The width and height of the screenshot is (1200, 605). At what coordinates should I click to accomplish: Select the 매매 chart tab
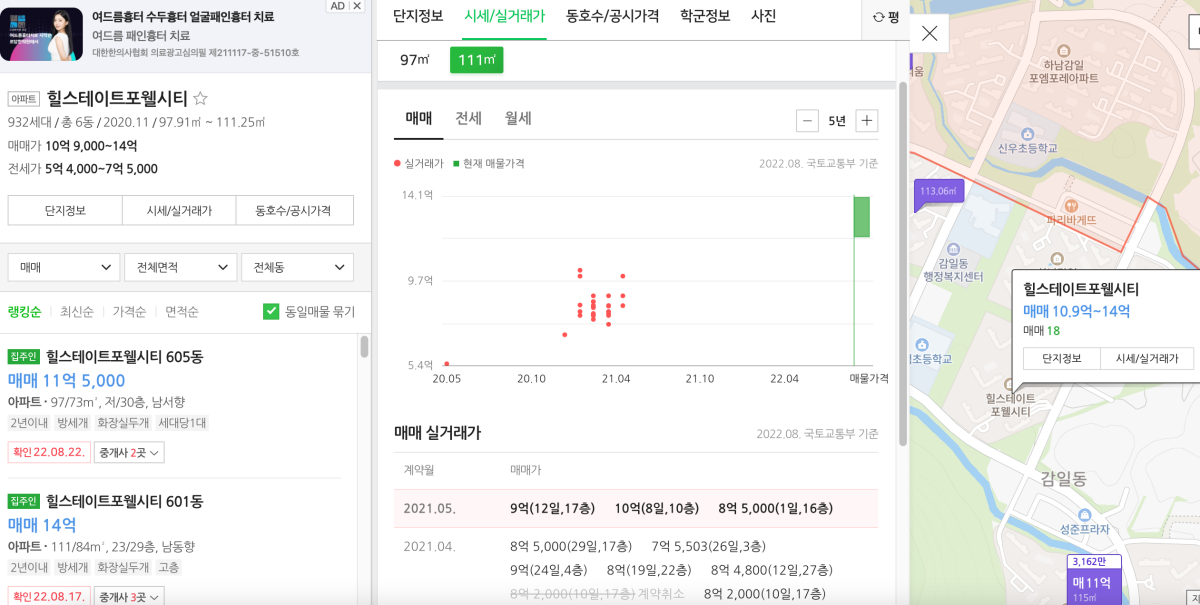coord(418,118)
